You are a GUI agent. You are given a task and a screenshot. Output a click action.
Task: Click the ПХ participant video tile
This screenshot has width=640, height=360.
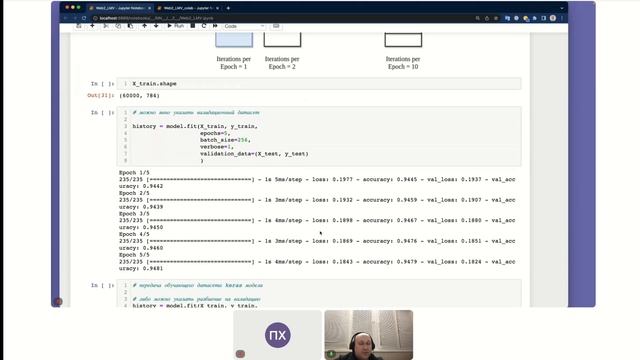click(278, 335)
